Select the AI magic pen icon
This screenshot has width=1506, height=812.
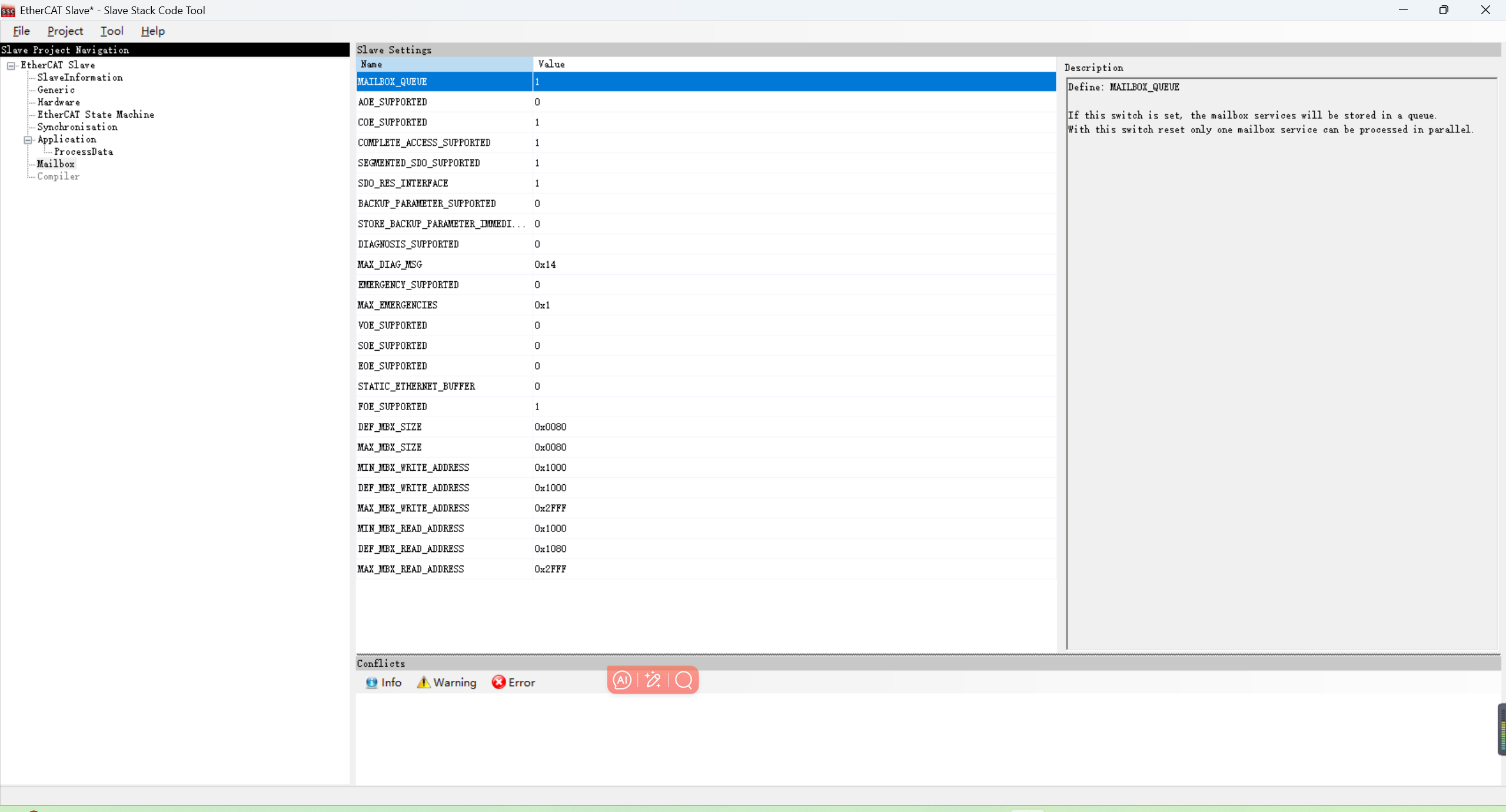(x=653, y=680)
